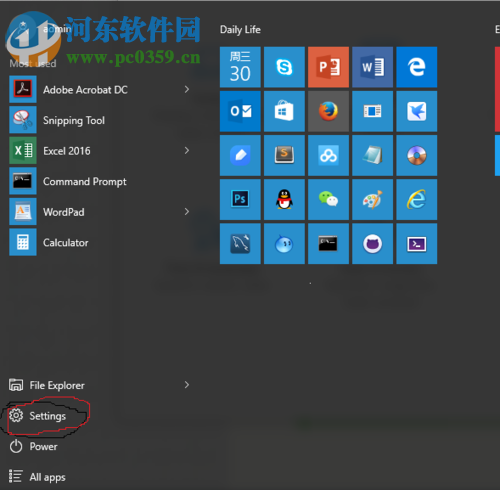
Task: Open the Command Prompt tile in Daily Life
Action: point(328,244)
